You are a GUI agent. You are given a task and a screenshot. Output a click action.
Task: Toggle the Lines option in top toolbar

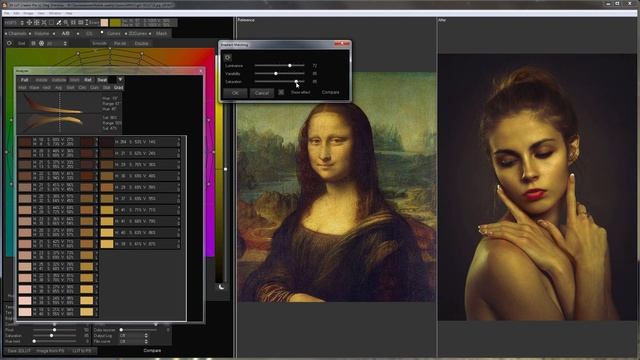pos(94,22)
